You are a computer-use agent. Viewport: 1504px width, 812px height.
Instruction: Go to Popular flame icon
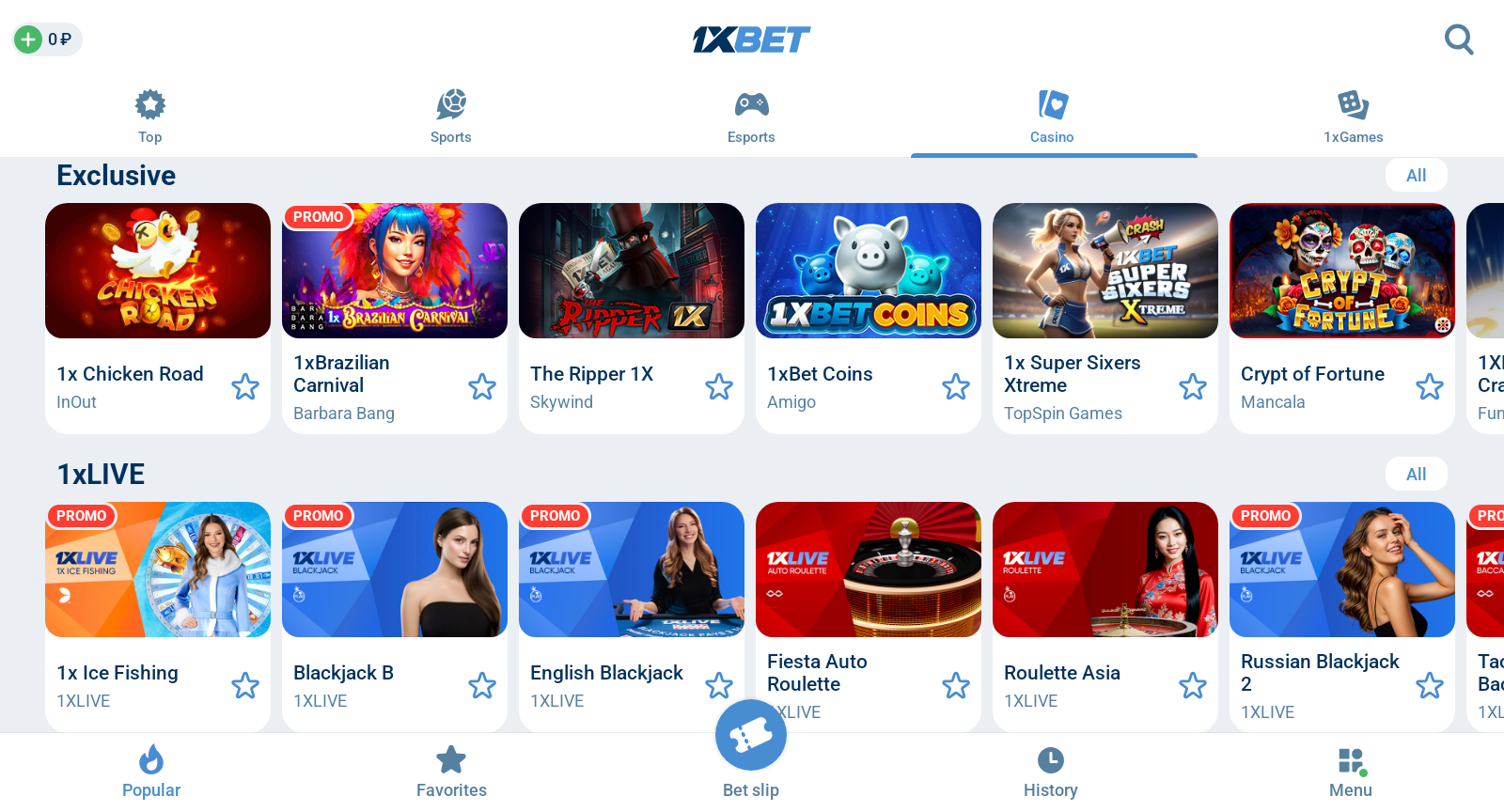pyautogui.click(x=151, y=759)
